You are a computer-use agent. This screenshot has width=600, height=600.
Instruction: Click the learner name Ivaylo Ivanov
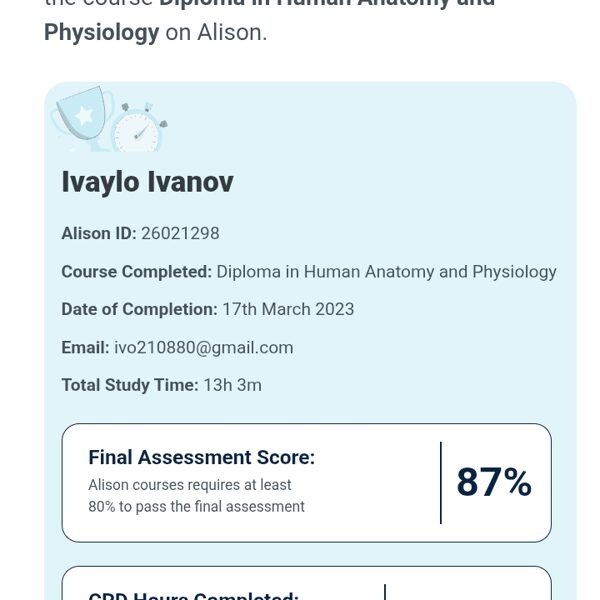tap(147, 182)
